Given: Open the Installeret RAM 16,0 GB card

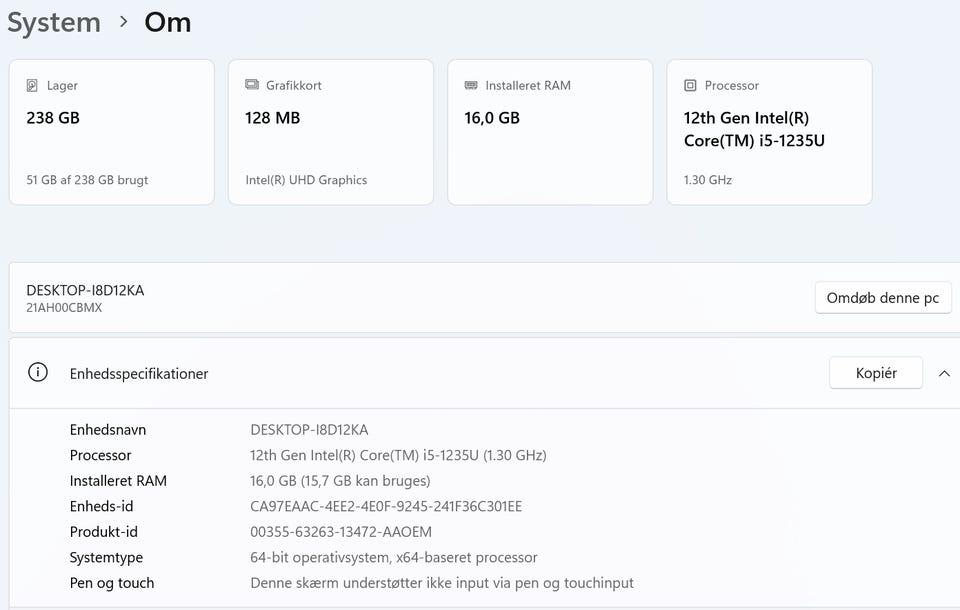Looking at the screenshot, I should click(550, 132).
